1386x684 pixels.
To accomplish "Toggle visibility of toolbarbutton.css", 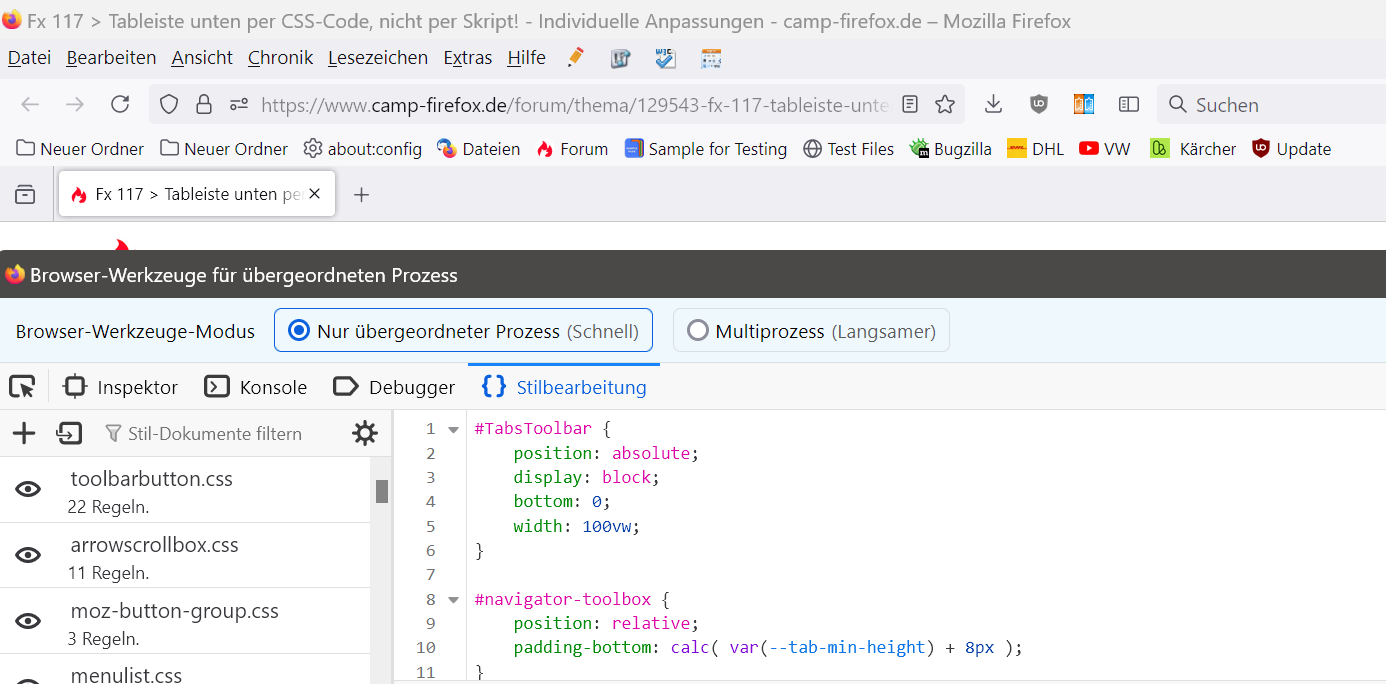I will 28,489.
